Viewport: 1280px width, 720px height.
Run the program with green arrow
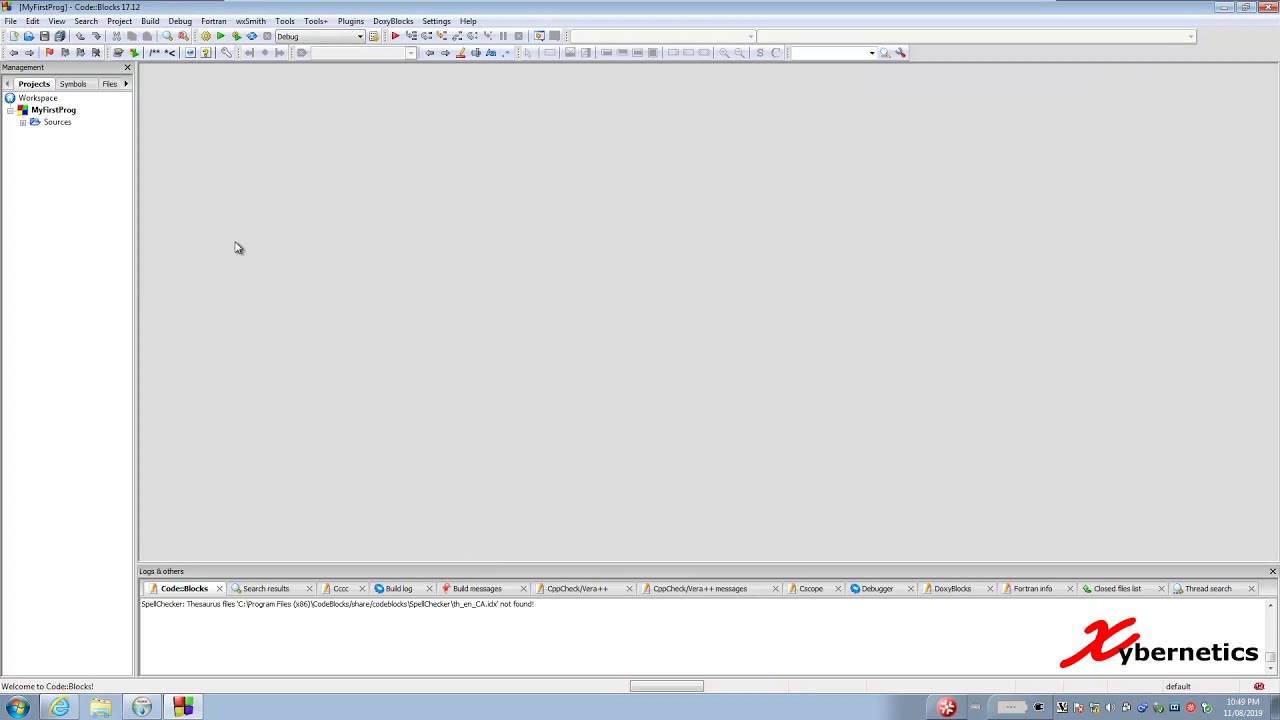coord(221,36)
